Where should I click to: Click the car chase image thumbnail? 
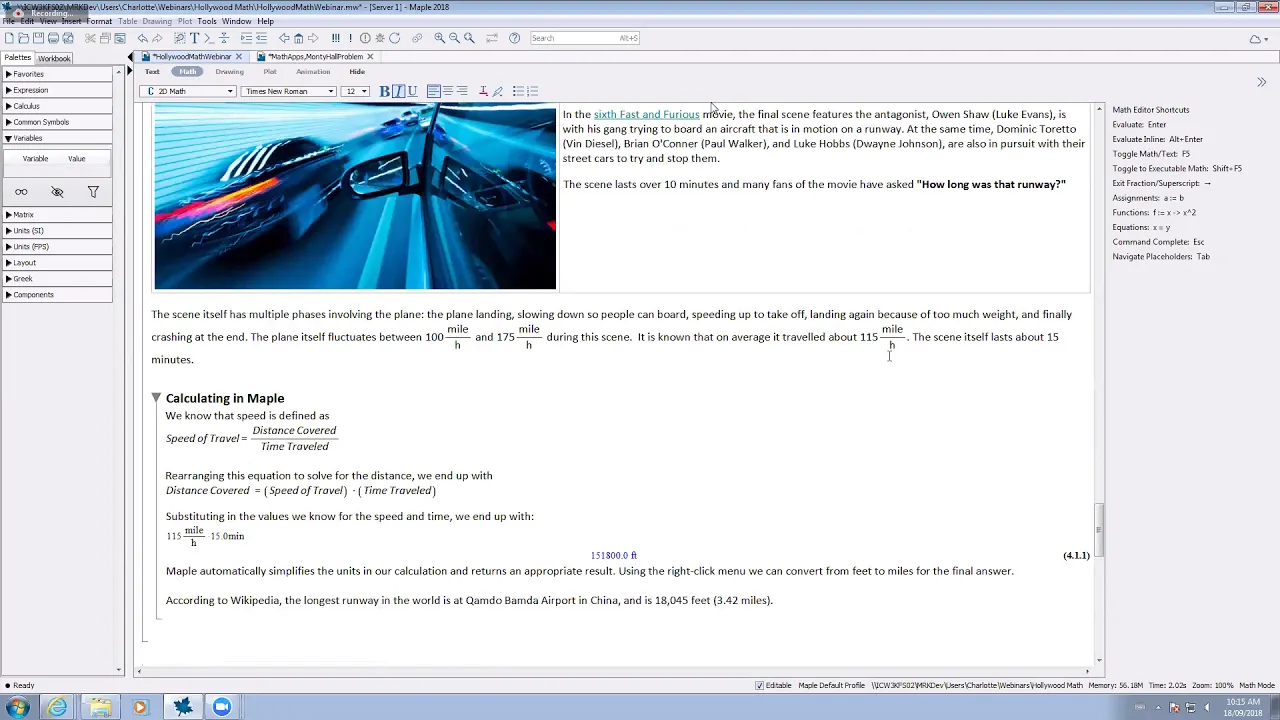point(355,197)
